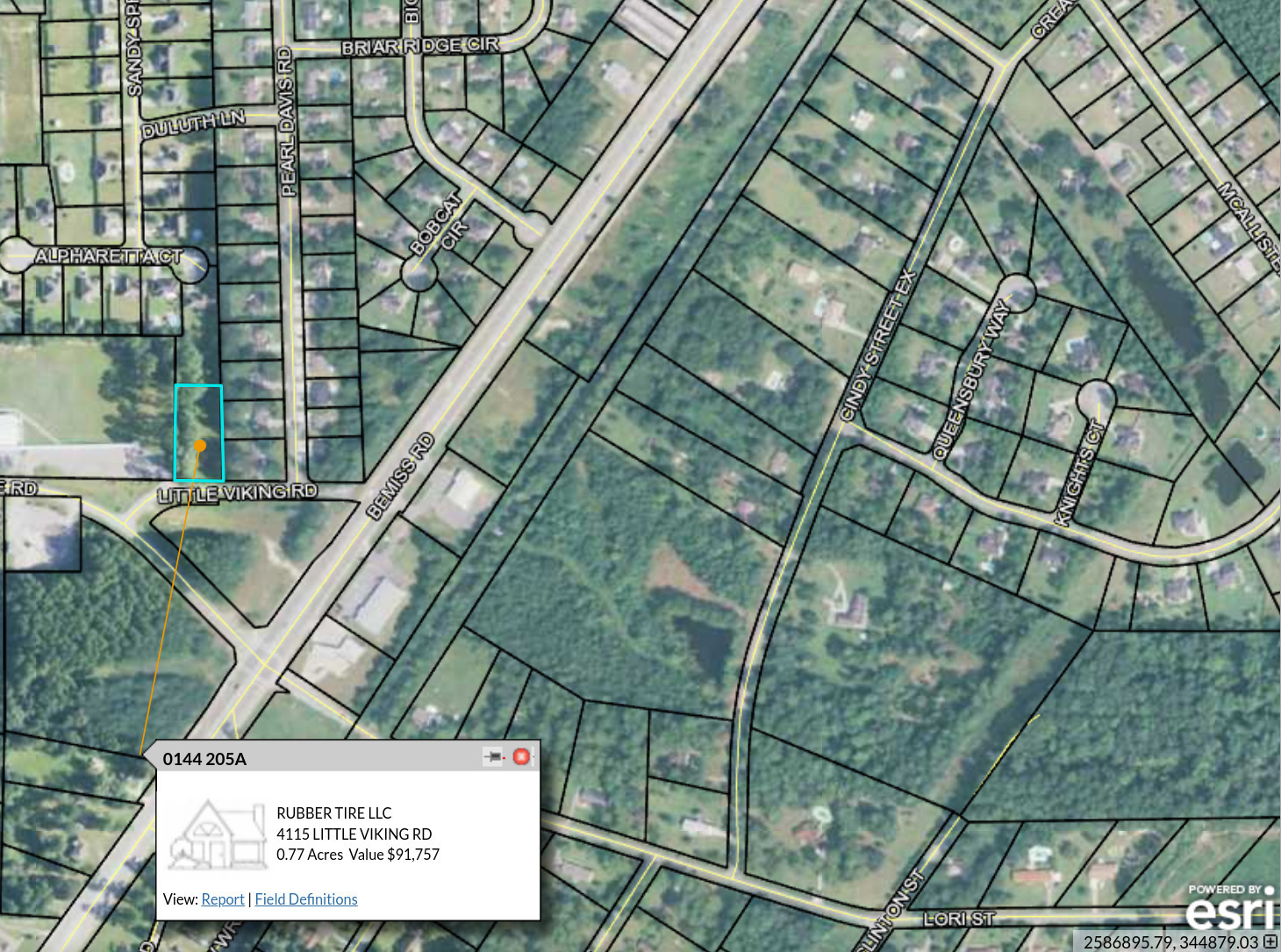The image size is (1281, 952).
Task: Select the Bobcat Cir street label
Action: click(x=438, y=225)
